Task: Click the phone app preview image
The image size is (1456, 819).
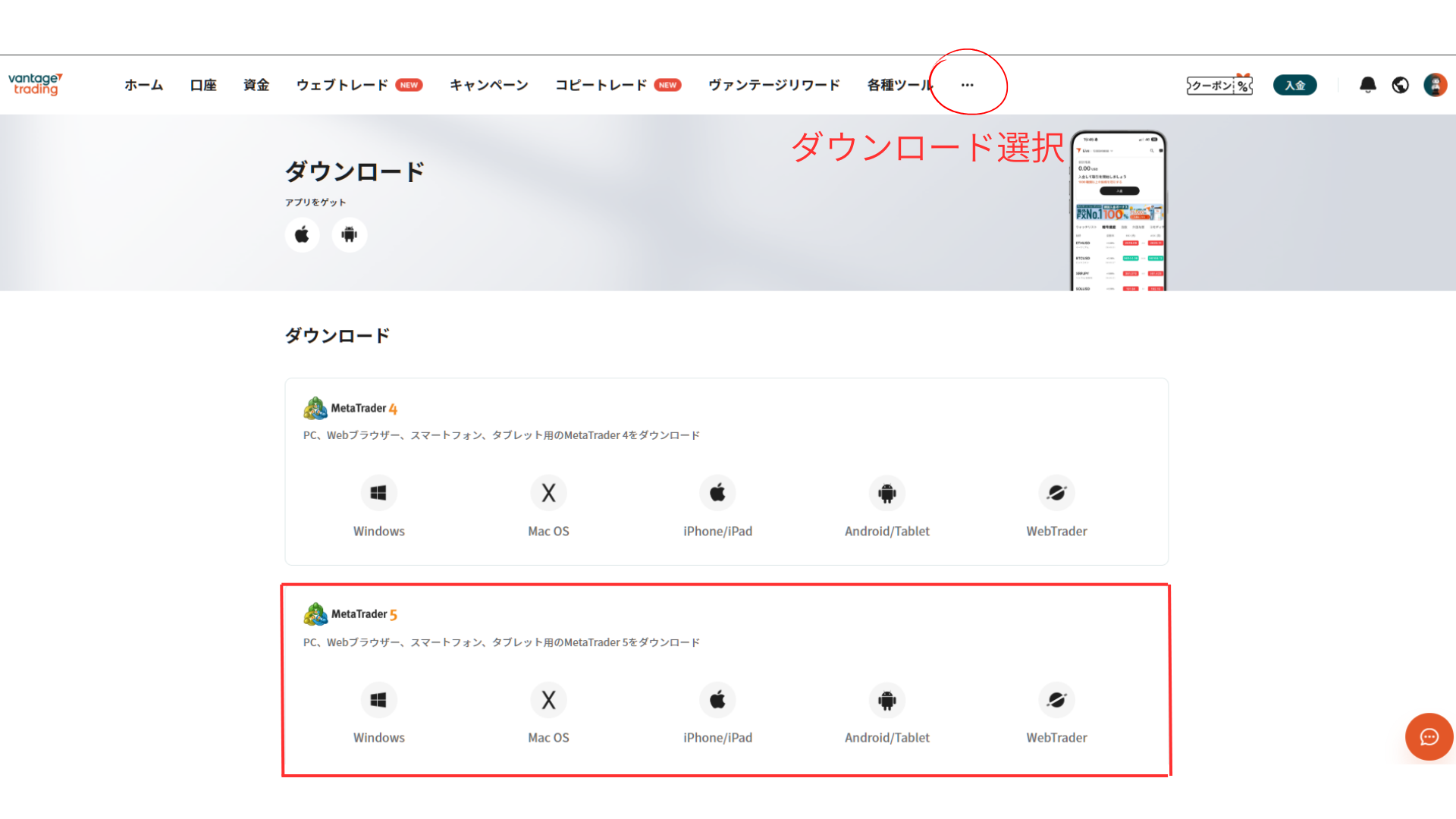Action: (1119, 211)
